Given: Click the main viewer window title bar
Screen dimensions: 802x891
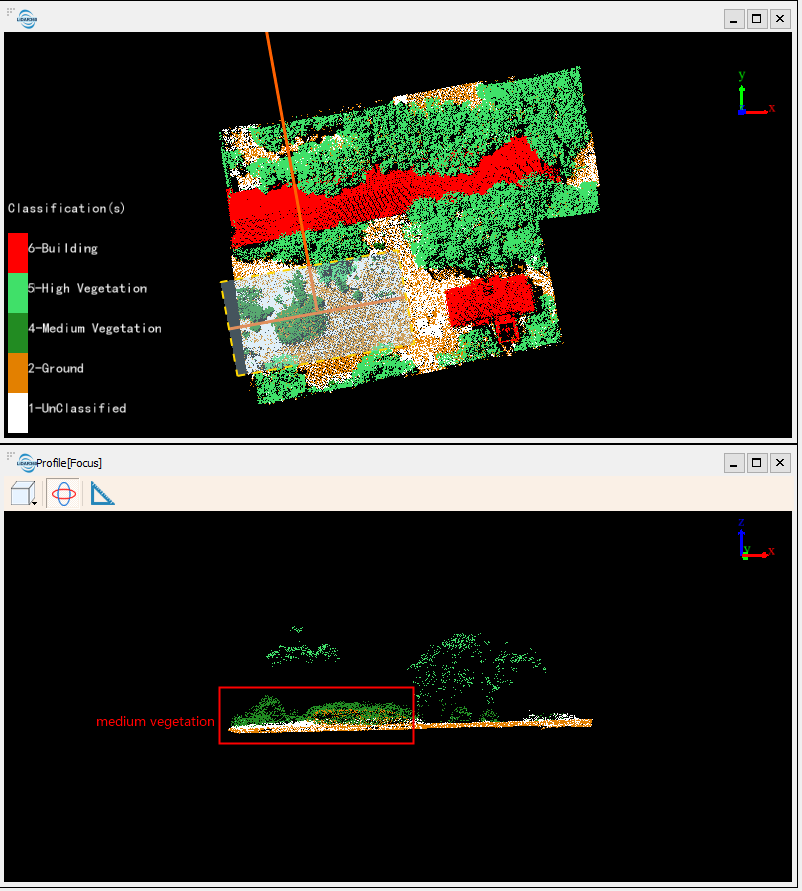Looking at the screenshot, I should [400, 17].
